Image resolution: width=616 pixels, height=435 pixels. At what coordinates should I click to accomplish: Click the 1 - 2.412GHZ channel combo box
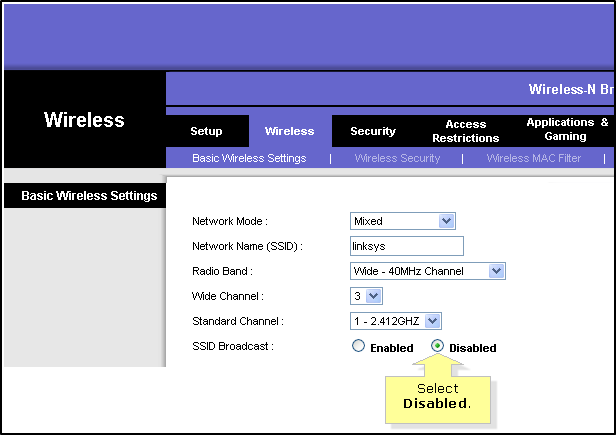396,321
